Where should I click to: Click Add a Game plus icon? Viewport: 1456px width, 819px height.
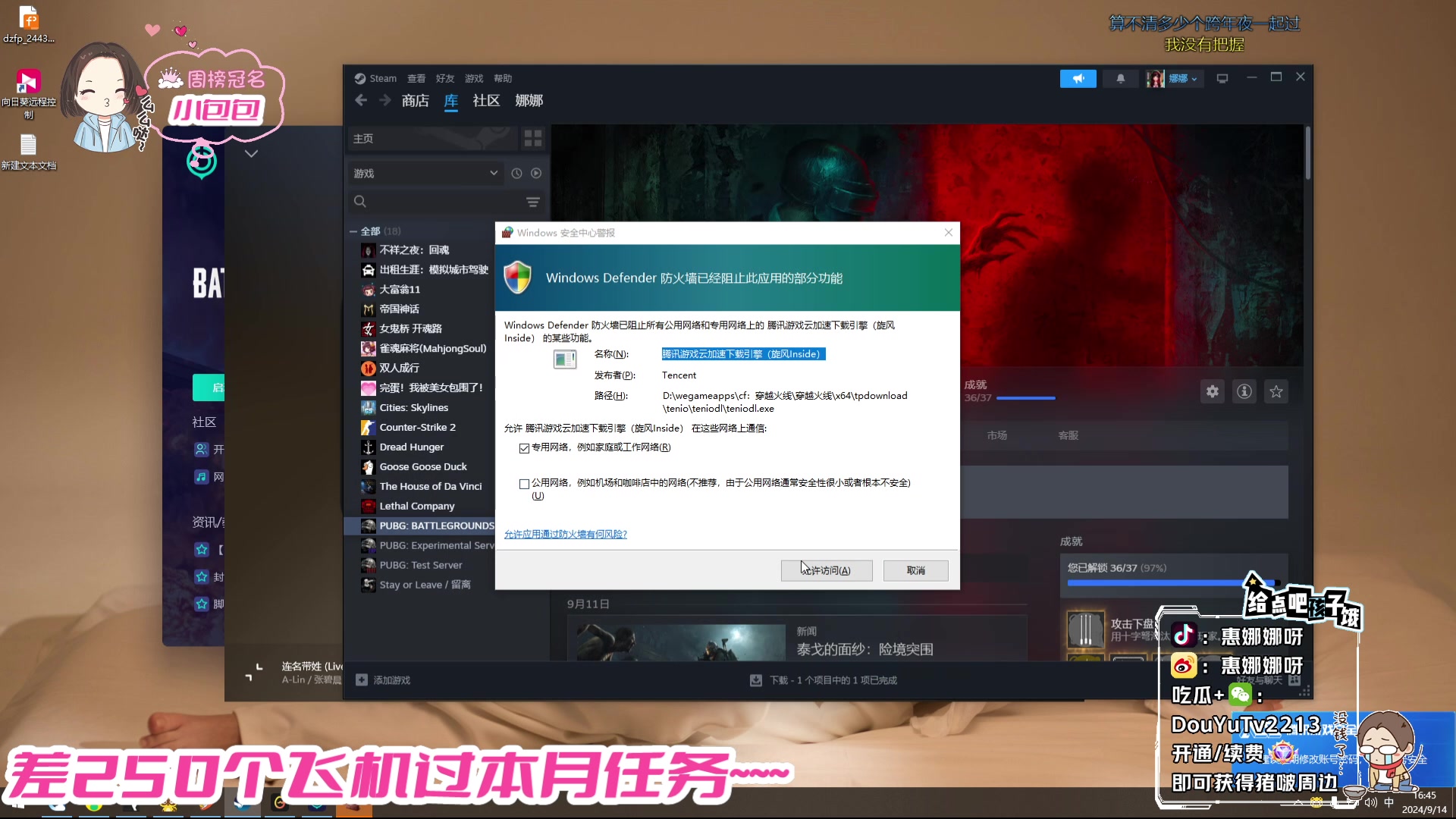(x=362, y=680)
